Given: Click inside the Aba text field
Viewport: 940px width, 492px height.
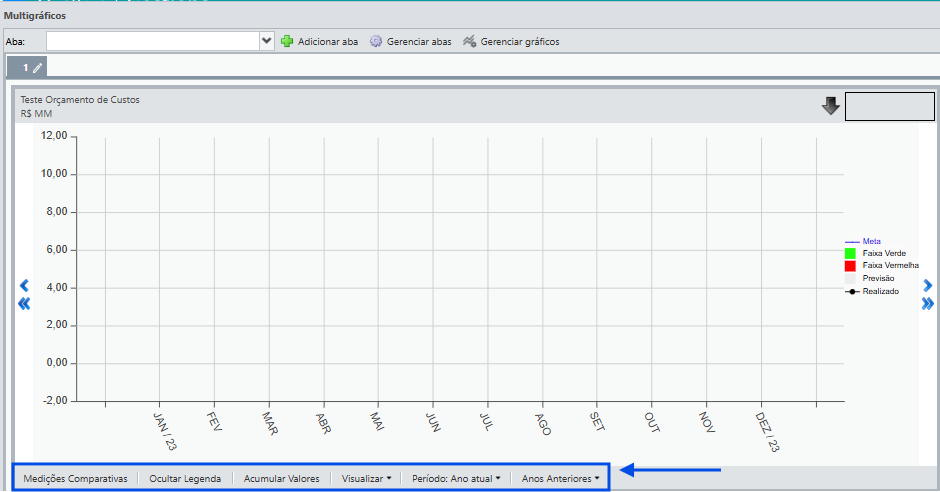Looking at the screenshot, I should coord(151,41).
